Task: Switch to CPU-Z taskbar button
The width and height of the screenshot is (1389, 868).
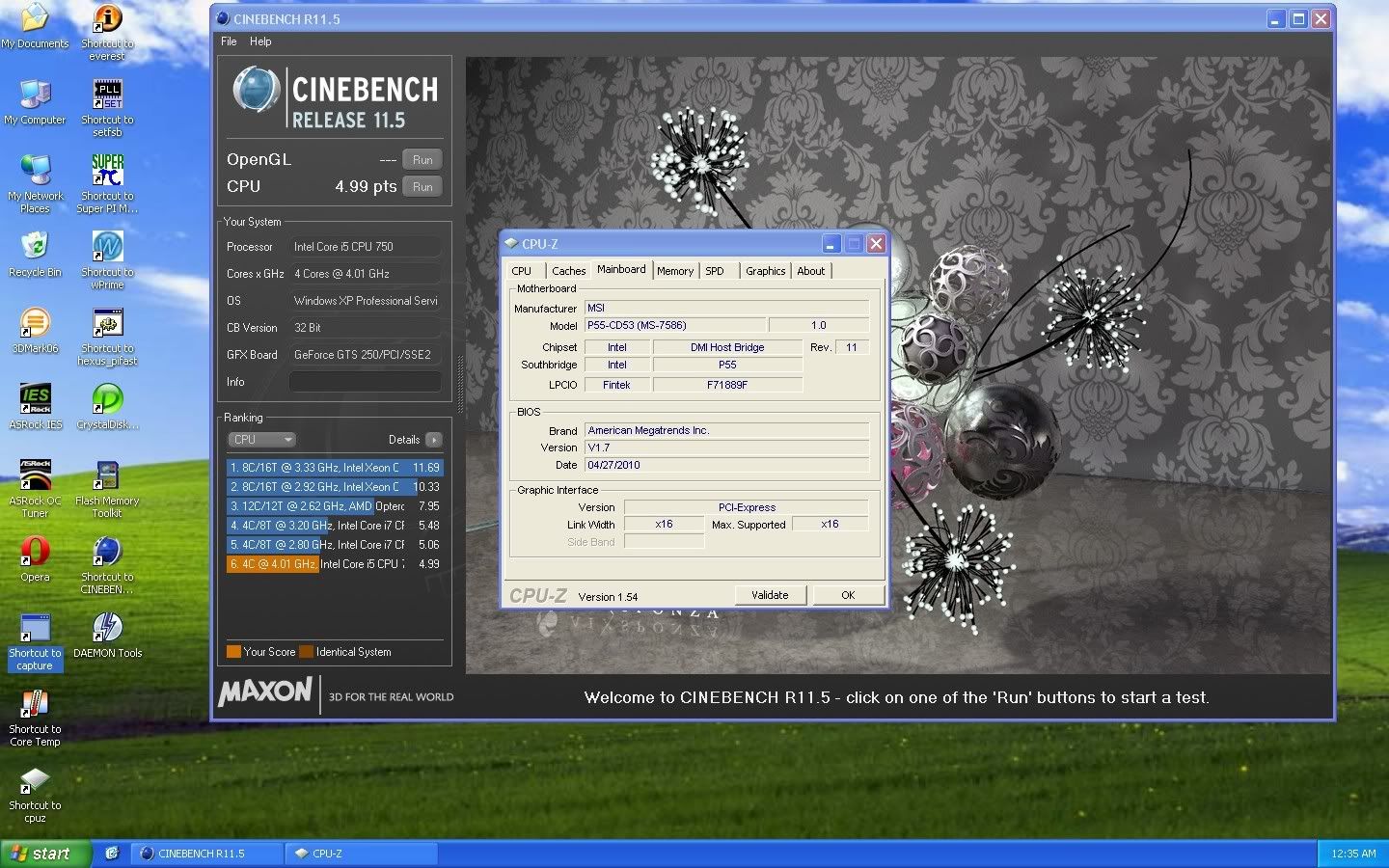Action: coord(362,854)
